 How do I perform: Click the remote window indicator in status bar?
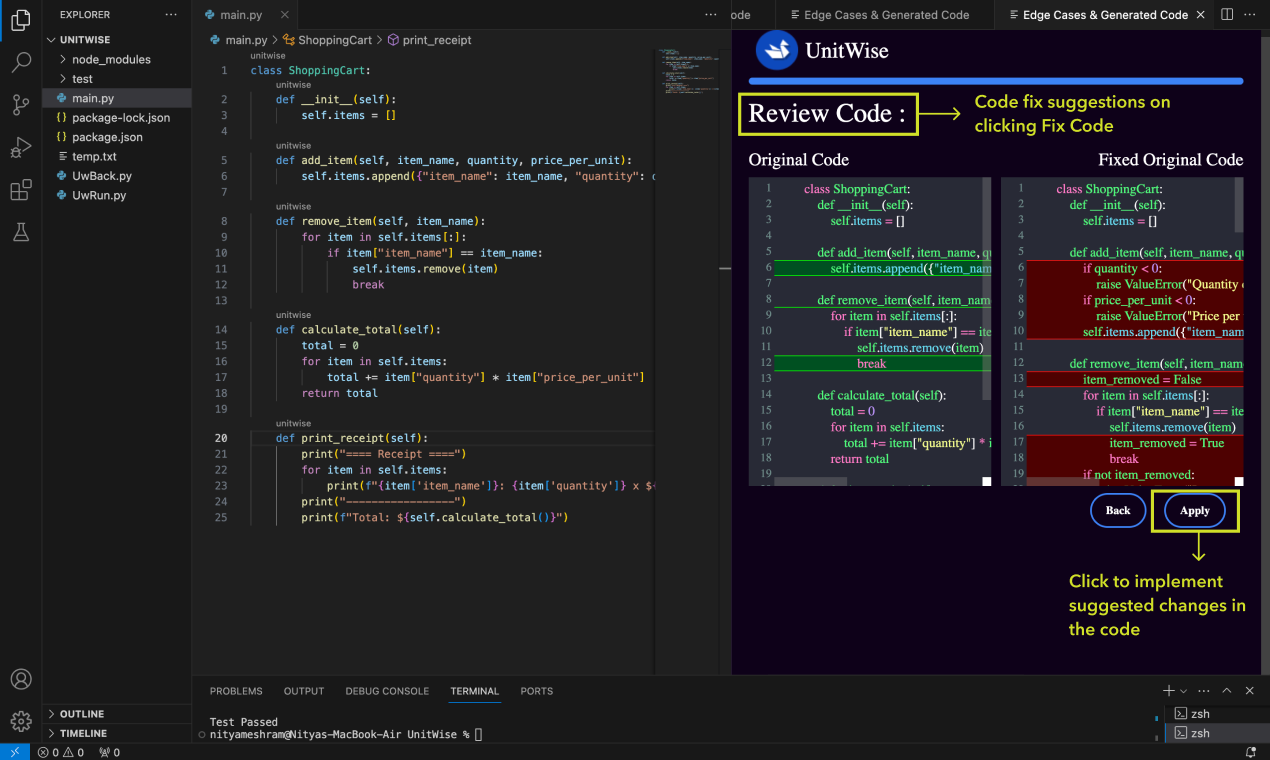click(14, 752)
